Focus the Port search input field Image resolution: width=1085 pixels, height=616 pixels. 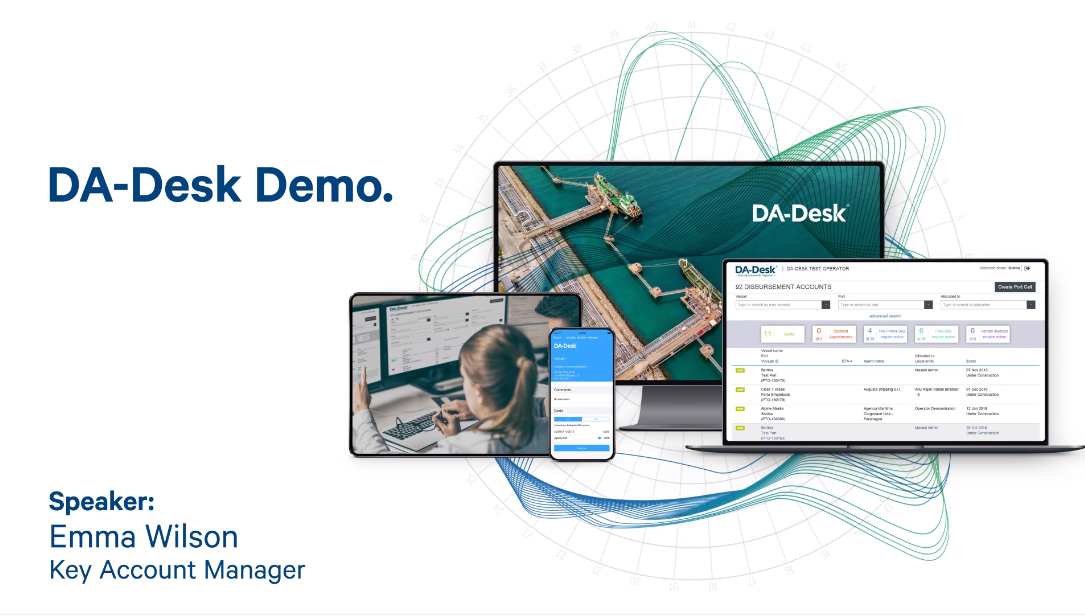pyautogui.click(x=881, y=305)
